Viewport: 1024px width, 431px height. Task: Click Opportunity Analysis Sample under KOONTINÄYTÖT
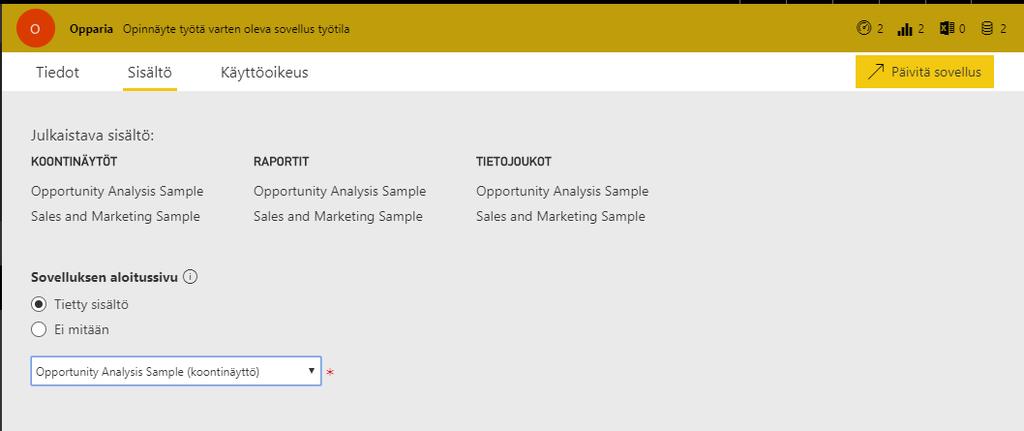pos(117,191)
